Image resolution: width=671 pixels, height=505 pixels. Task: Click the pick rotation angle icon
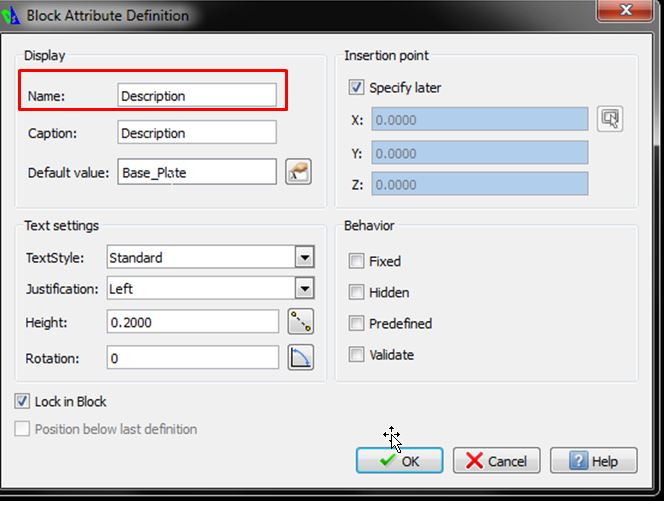pyautogui.click(x=300, y=357)
